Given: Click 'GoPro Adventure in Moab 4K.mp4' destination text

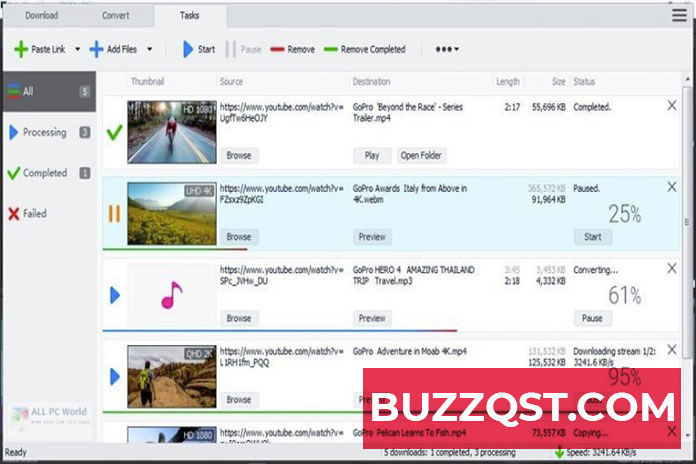Looking at the screenshot, I should (410, 351).
